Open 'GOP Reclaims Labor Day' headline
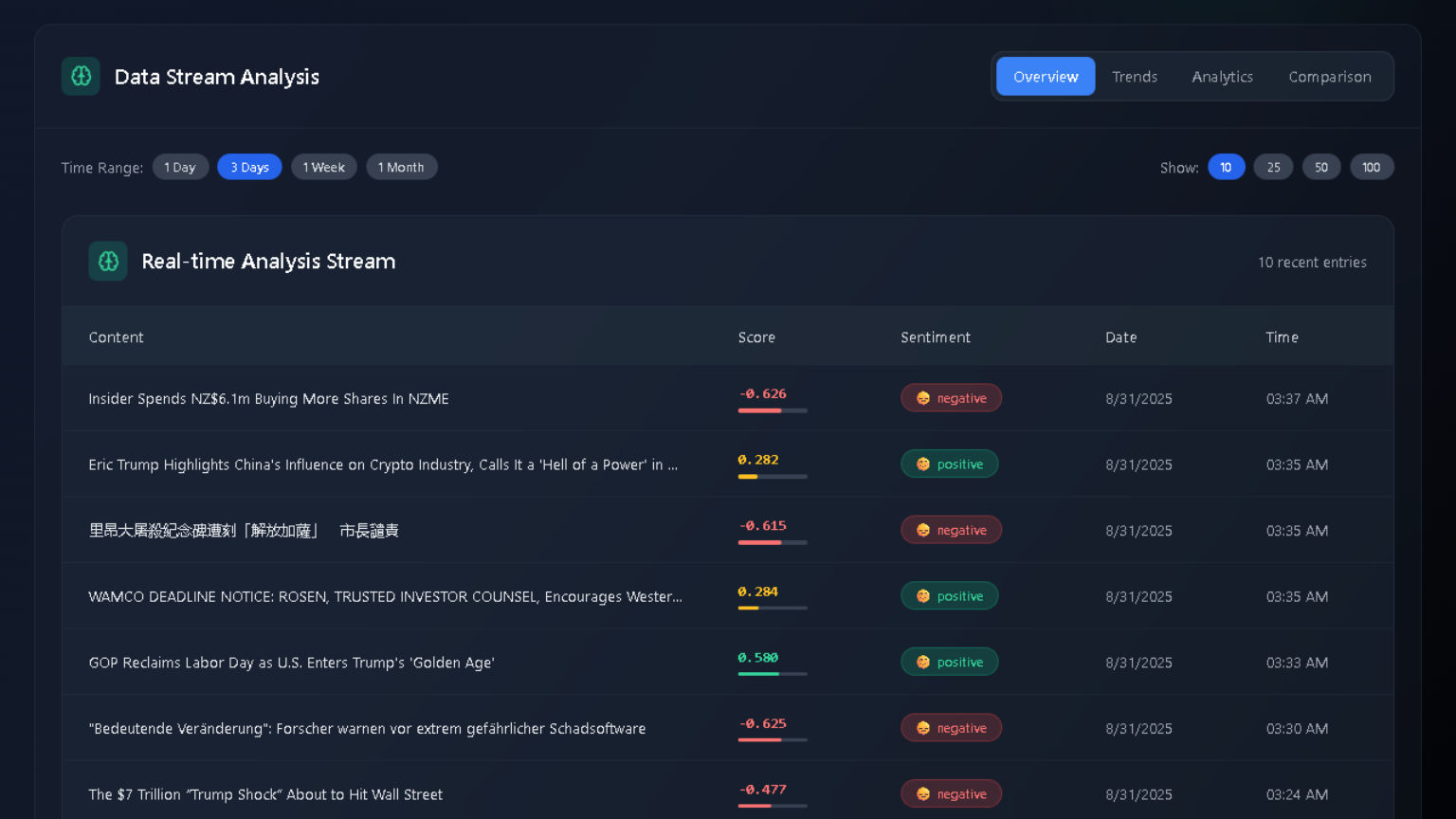1456x819 pixels. click(x=291, y=663)
